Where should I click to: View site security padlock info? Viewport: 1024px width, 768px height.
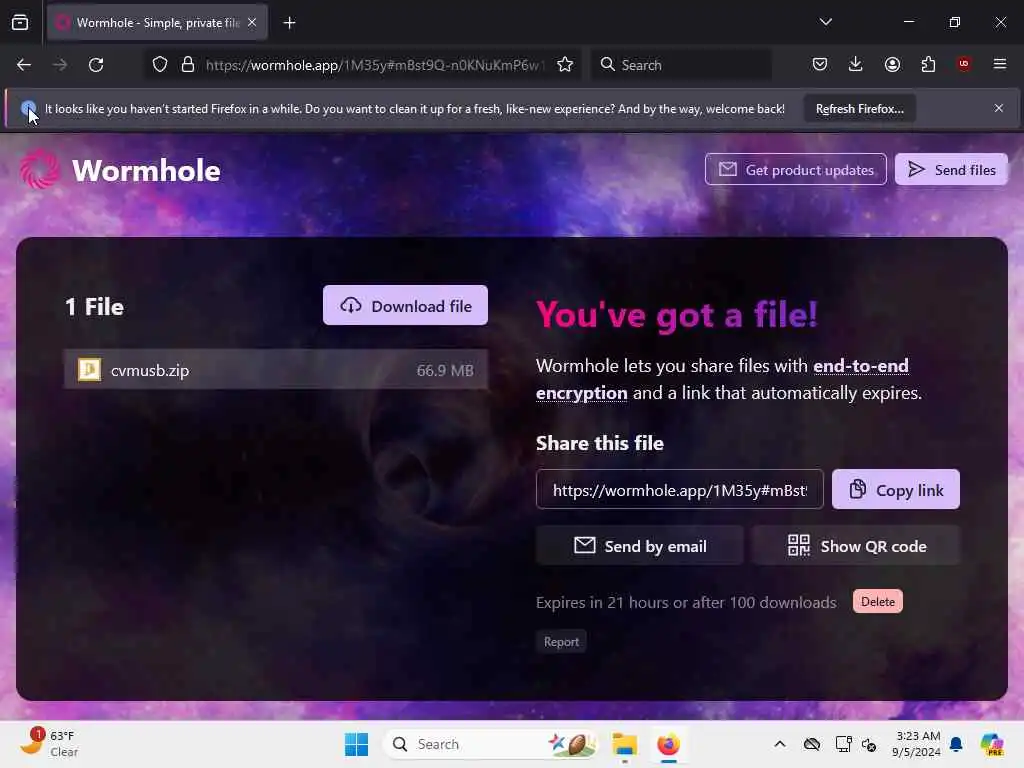coord(188,65)
